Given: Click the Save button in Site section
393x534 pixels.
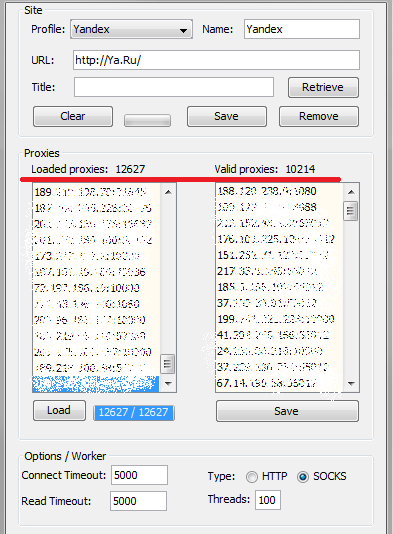Looking at the screenshot, I should (x=227, y=116).
